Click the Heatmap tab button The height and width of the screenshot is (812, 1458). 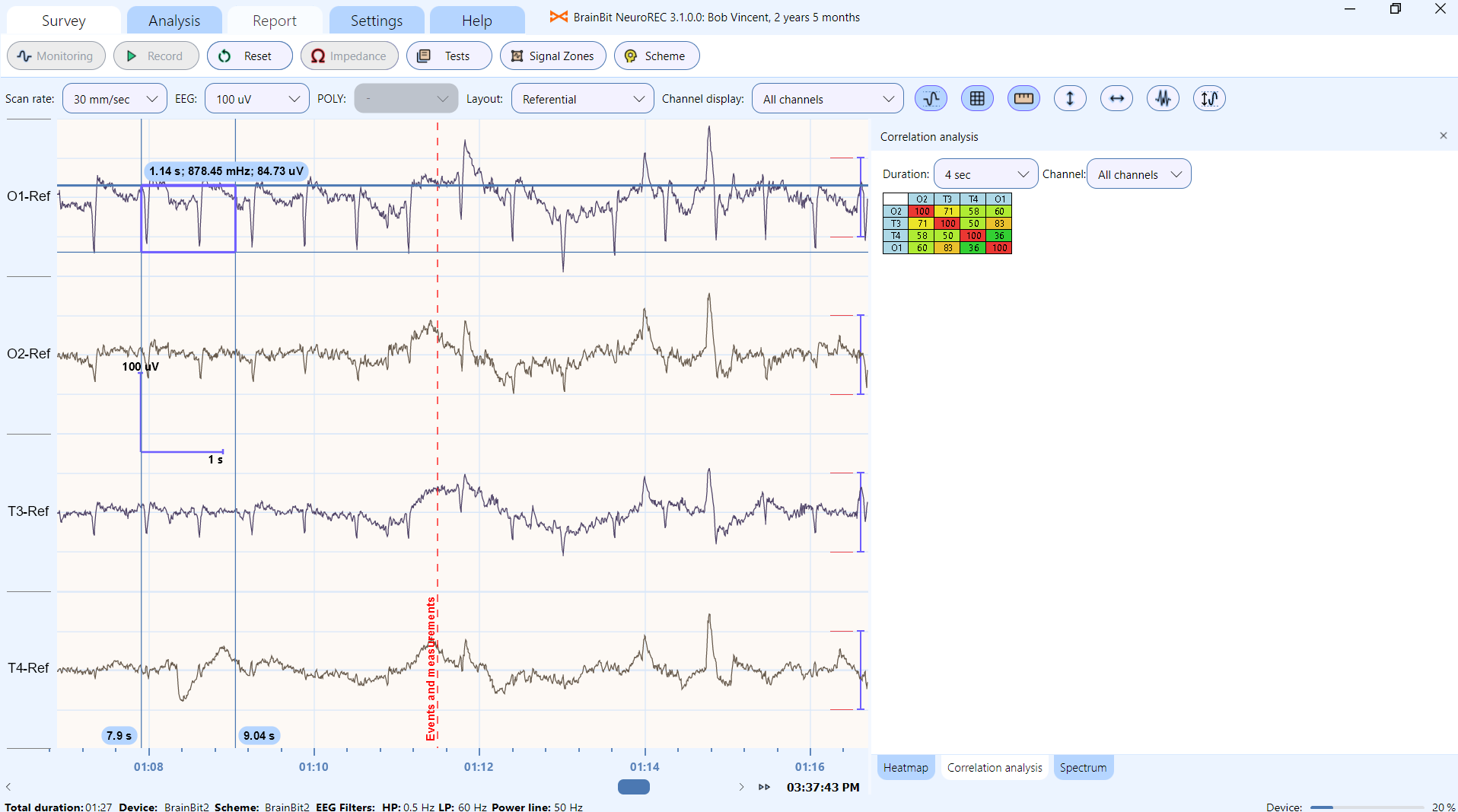click(905, 767)
